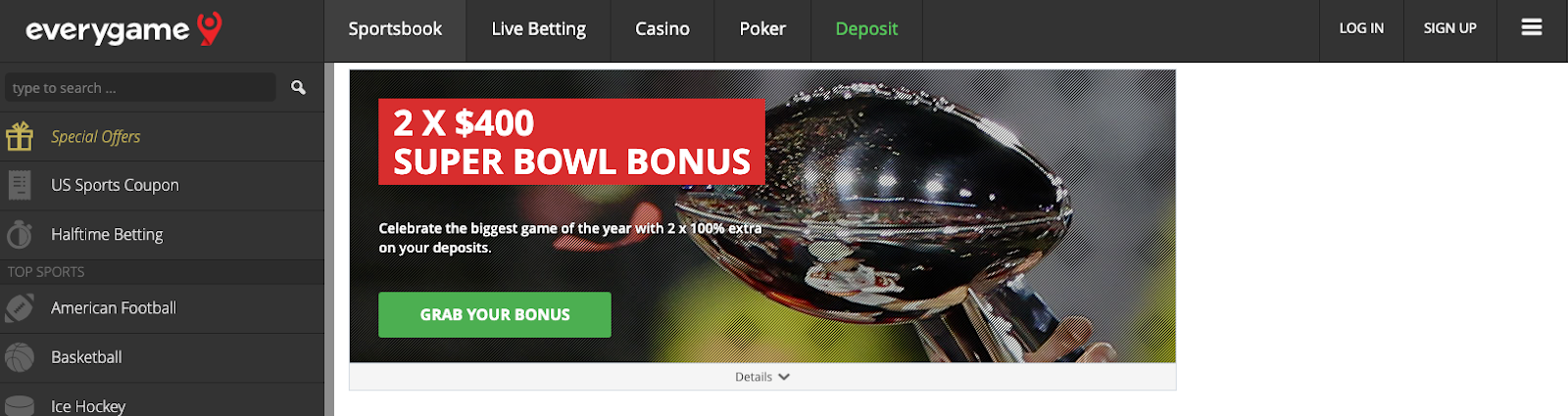1568x416 pixels.
Task: Switch to Live Betting tab
Action: click(539, 29)
